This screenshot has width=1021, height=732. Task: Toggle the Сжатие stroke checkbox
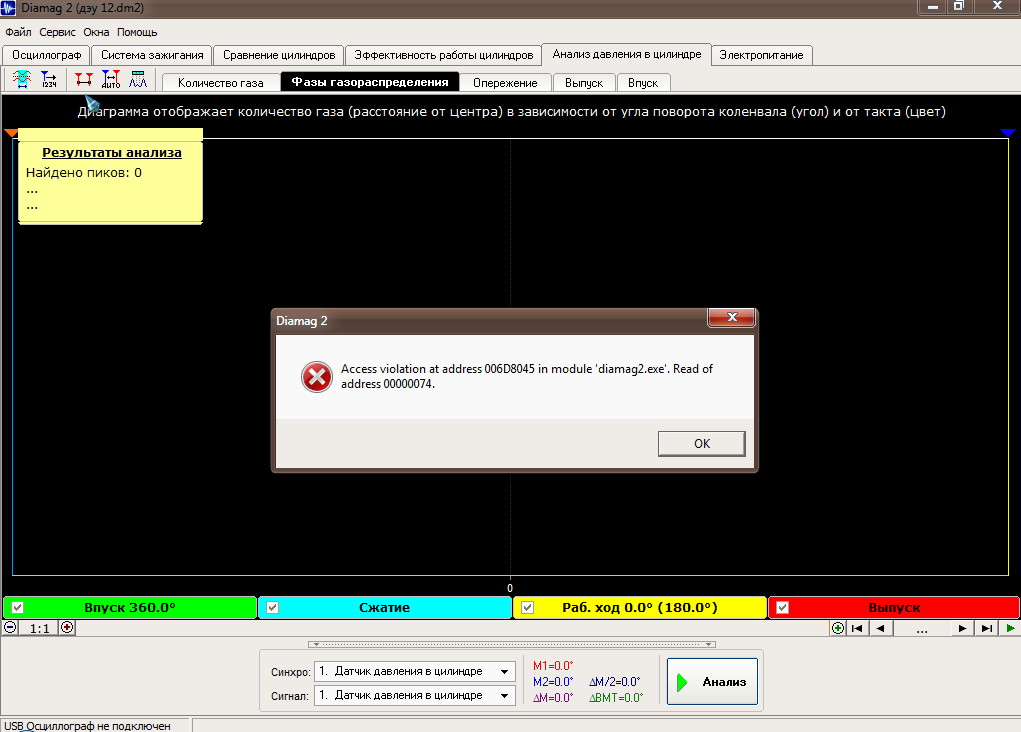273,608
